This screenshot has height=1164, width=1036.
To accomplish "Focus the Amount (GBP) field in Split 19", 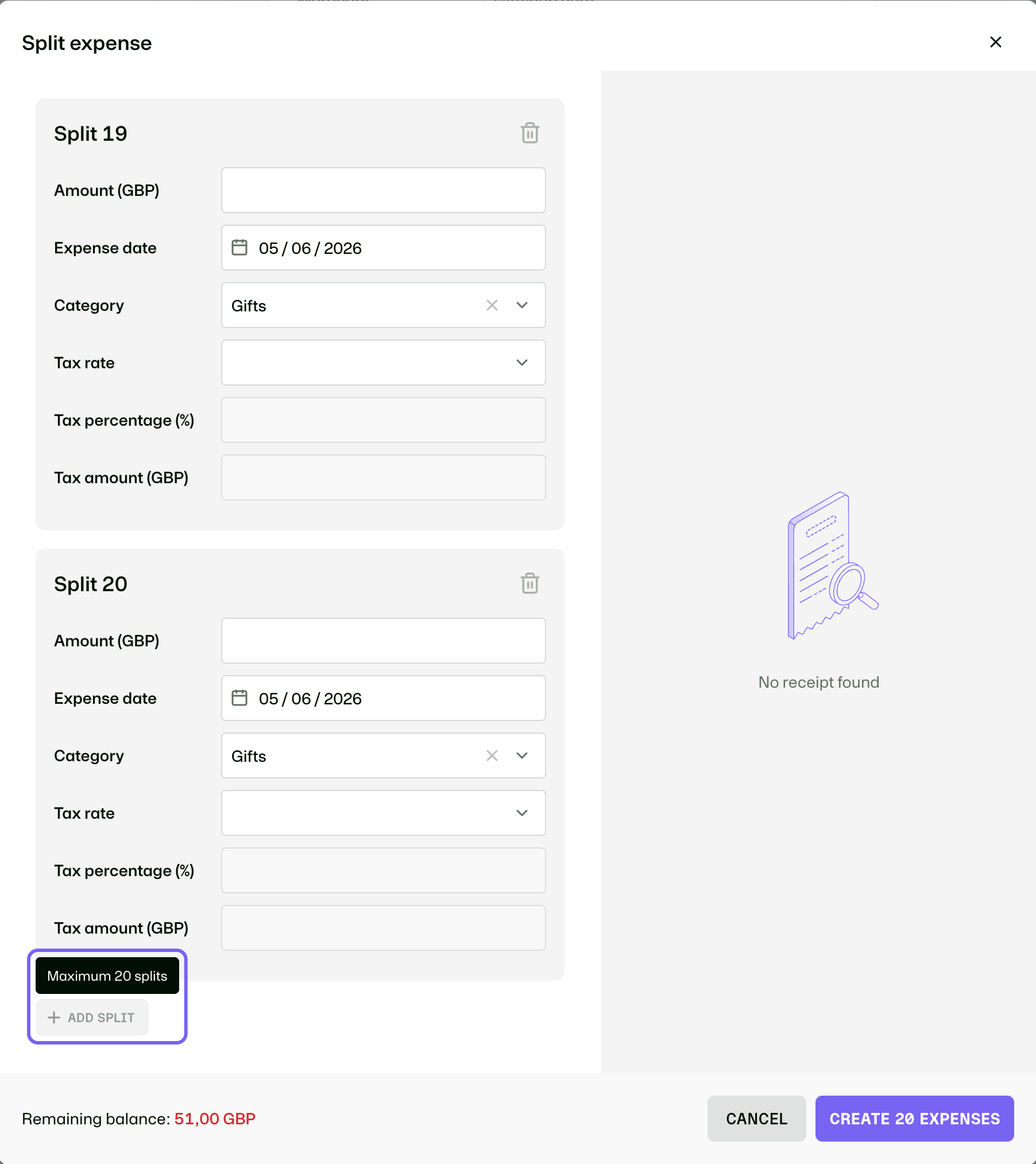I will pos(384,190).
